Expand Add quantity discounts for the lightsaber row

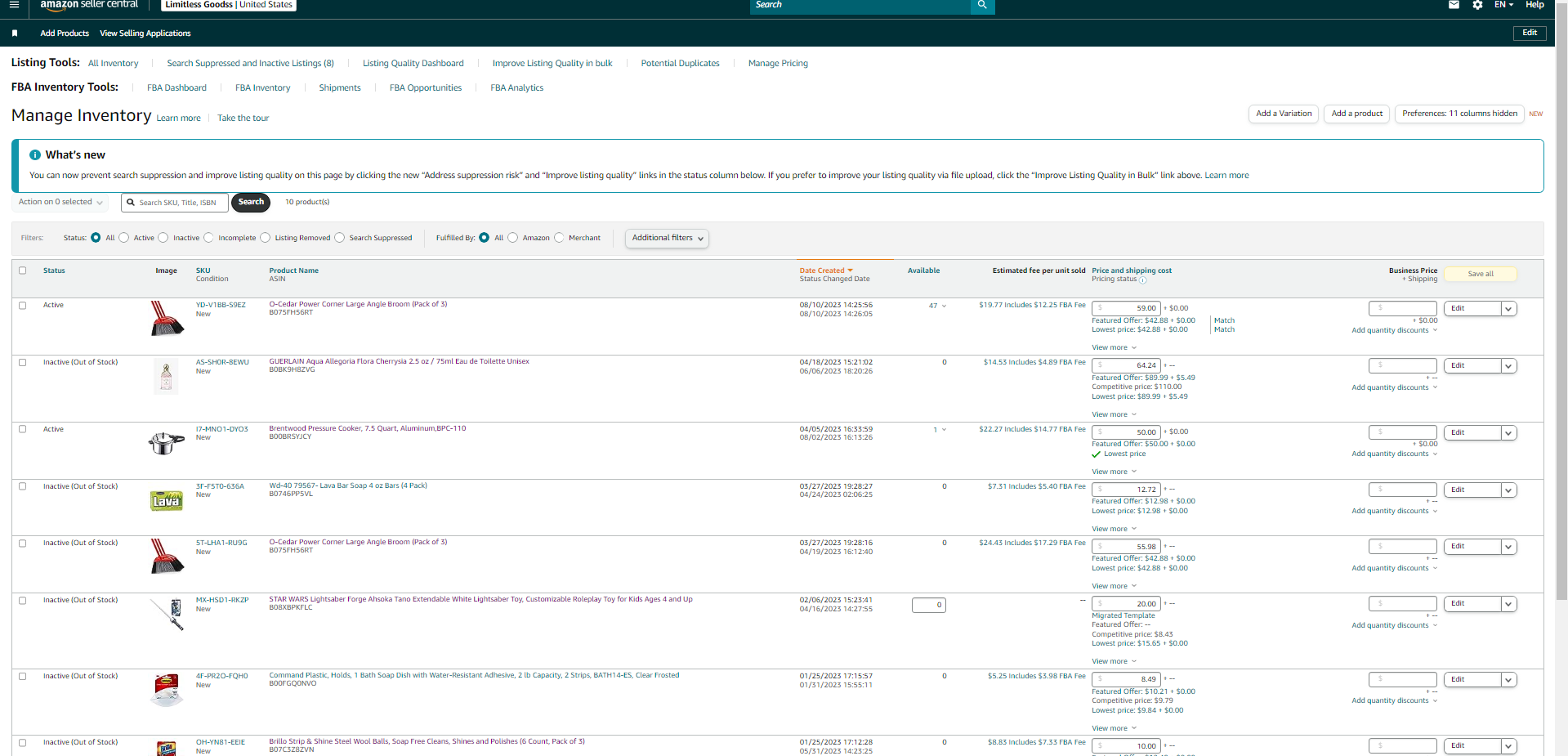tap(1394, 626)
